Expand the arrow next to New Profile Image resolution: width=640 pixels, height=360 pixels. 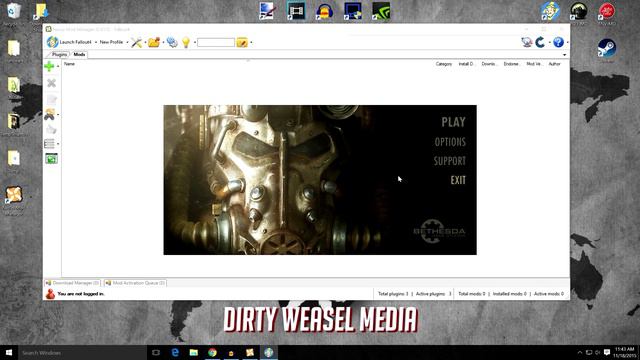click(127, 42)
